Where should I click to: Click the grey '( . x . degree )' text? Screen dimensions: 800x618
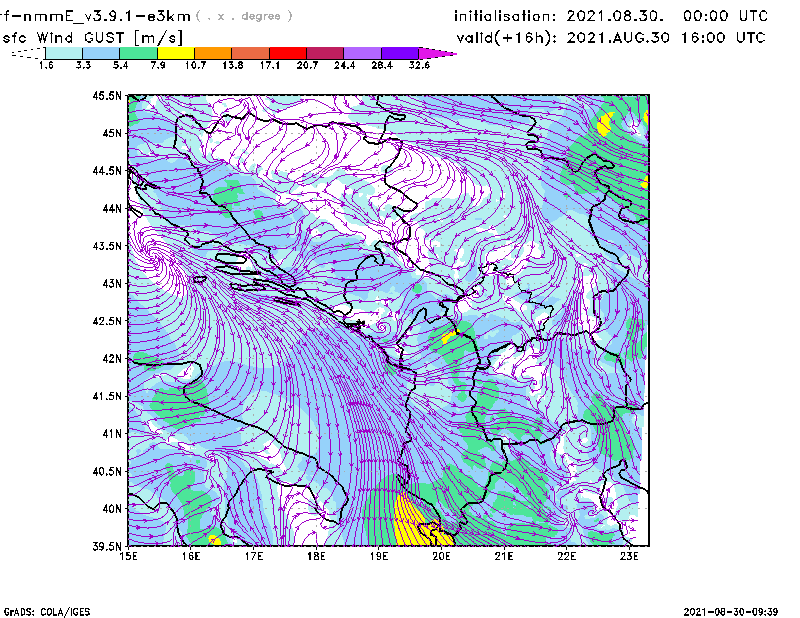click(244, 16)
